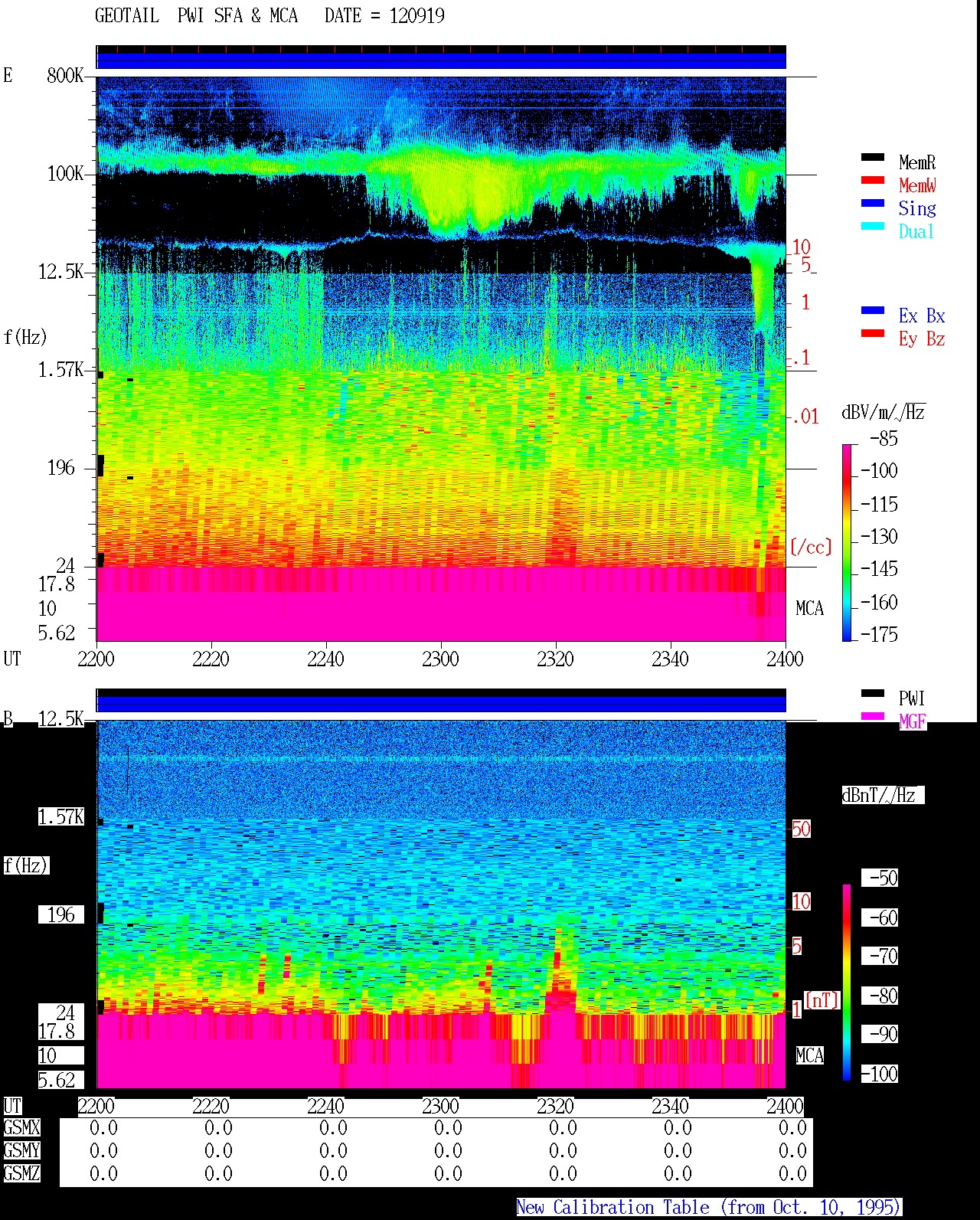
Task: Click the 2320 UT label on the lower time axis
Action: (x=555, y=1106)
